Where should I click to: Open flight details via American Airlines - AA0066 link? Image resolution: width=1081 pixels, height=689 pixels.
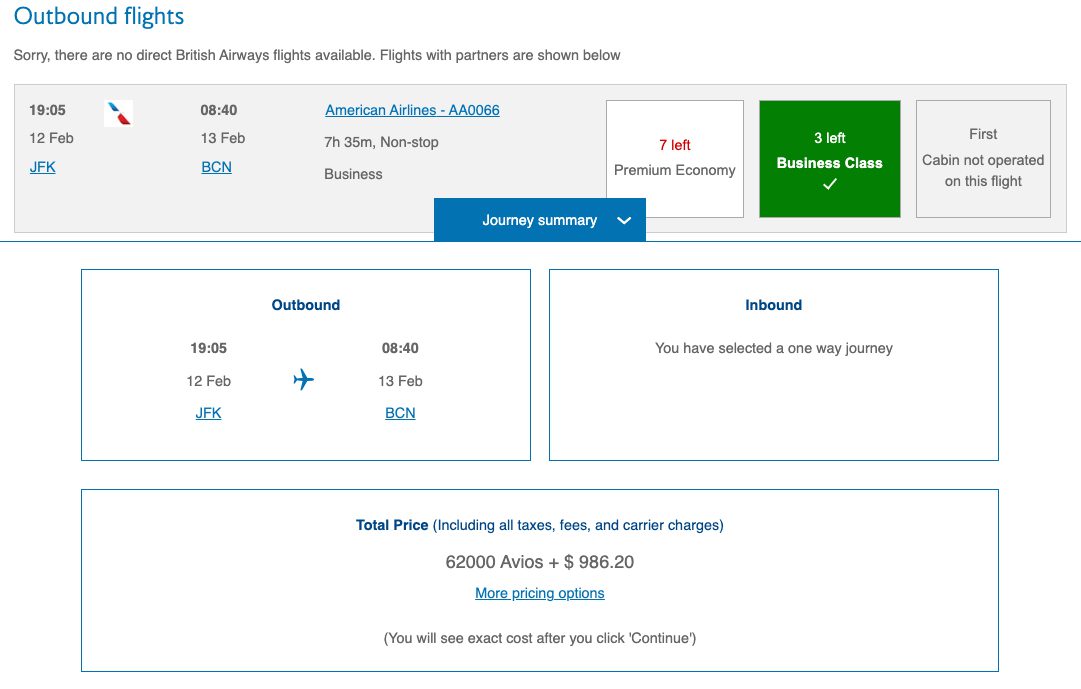[x=412, y=110]
